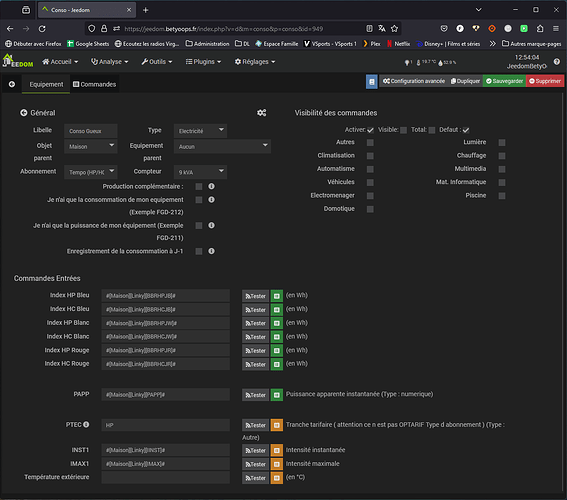Open command picker for Index HC Blanc

click(277, 337)
